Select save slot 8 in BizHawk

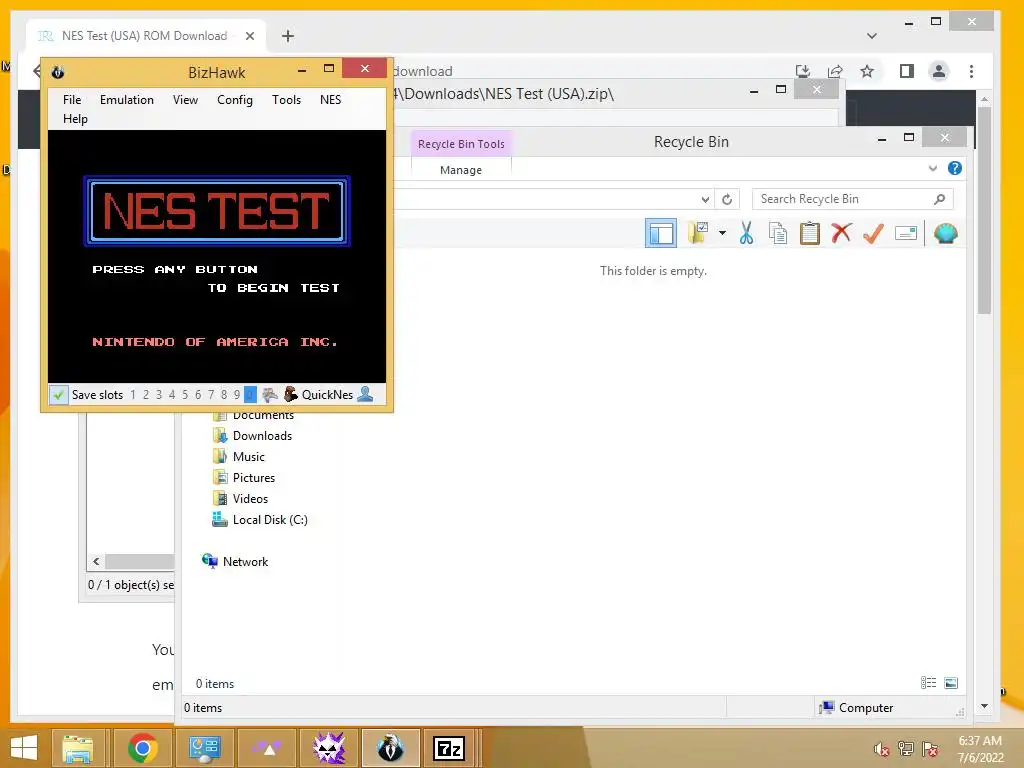click(x=224, y=394)
